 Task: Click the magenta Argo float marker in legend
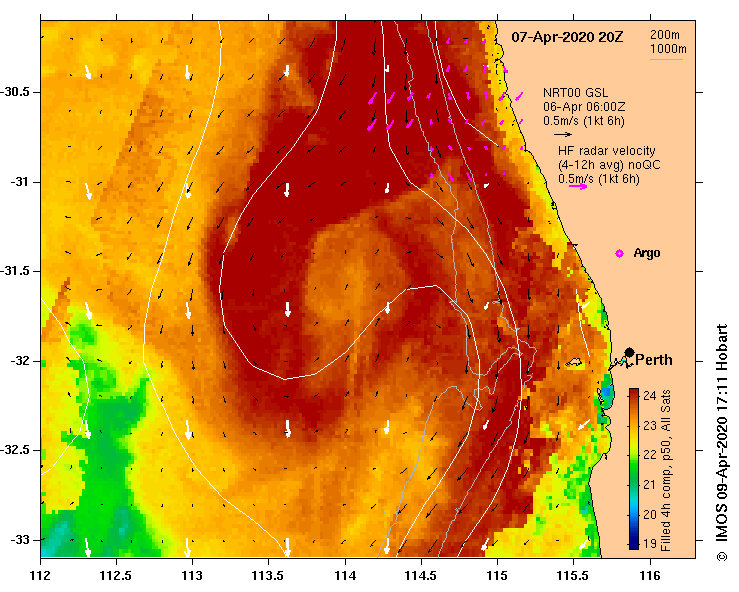click(x=619, y=254)
